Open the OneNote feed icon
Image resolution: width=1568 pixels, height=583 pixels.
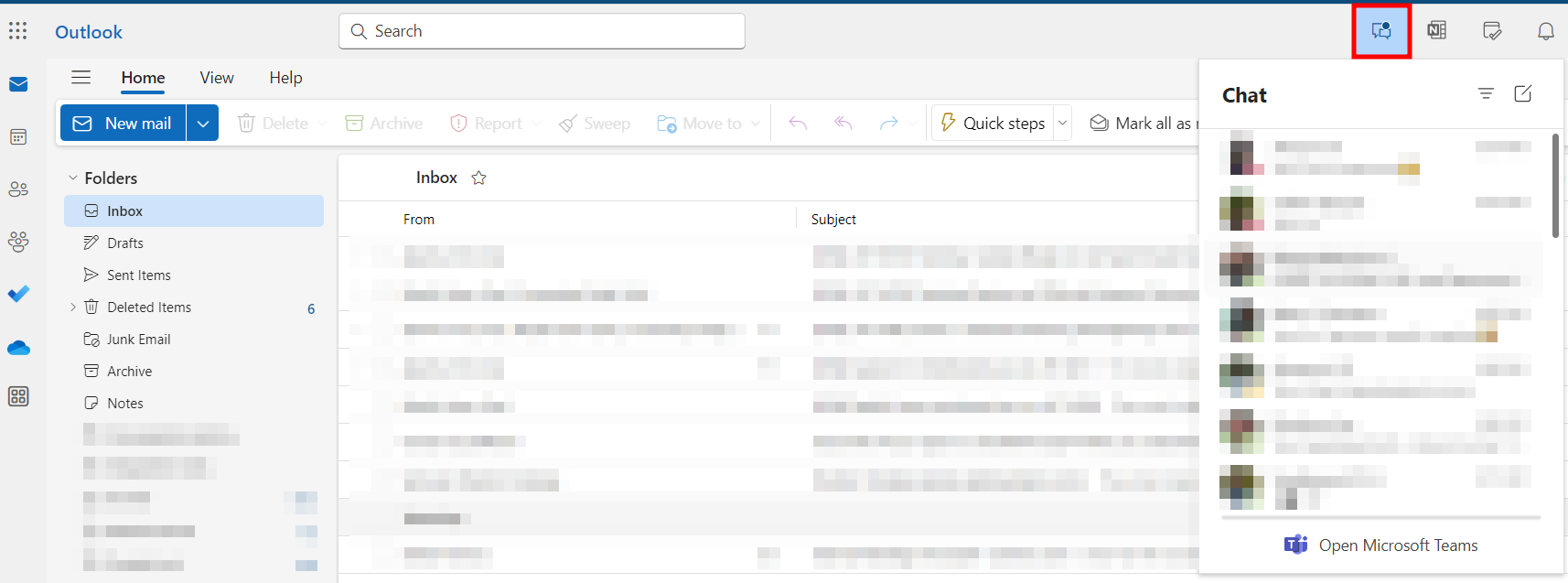(1436, 31)
